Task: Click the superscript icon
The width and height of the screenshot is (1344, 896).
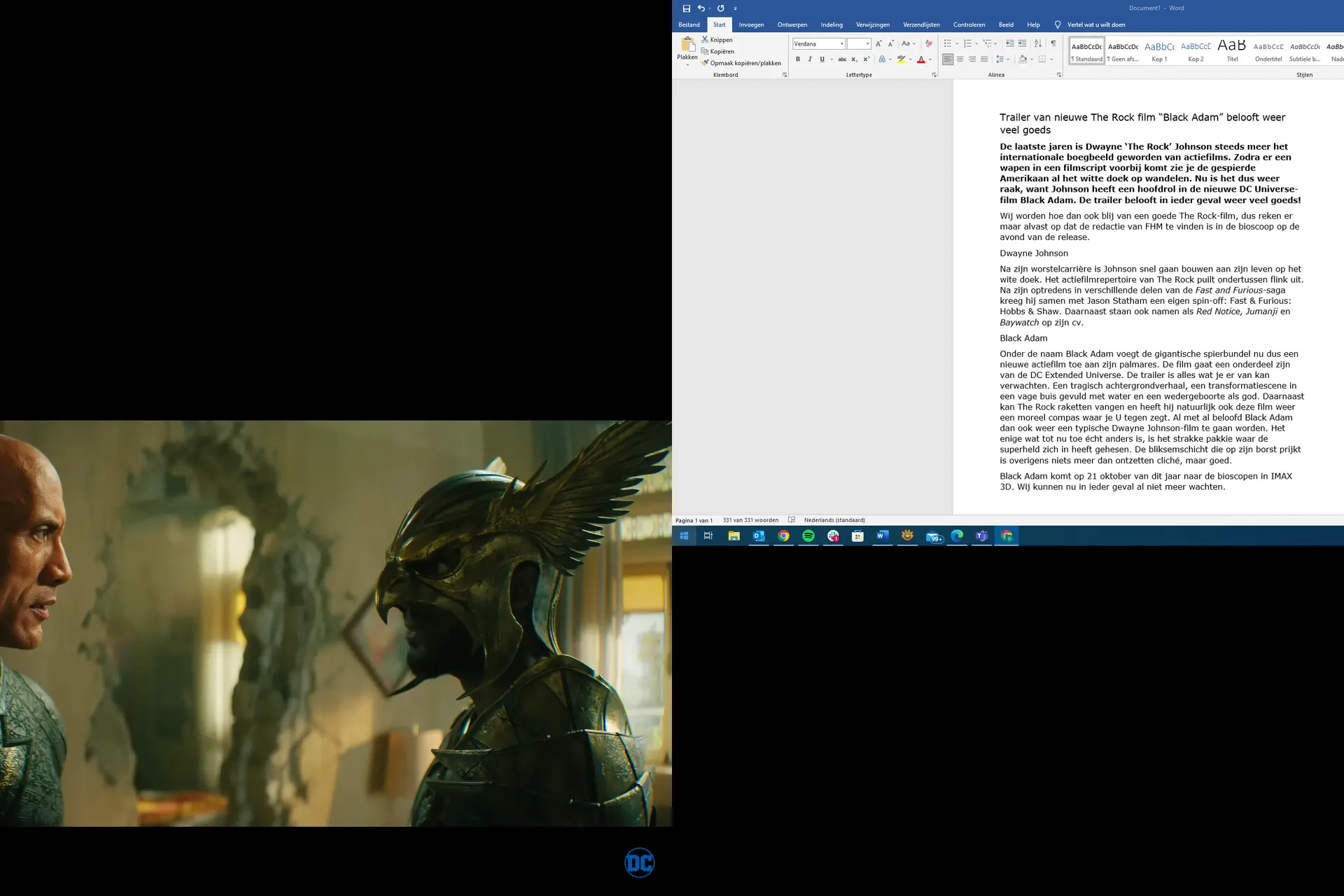Action: coord(867,59)
